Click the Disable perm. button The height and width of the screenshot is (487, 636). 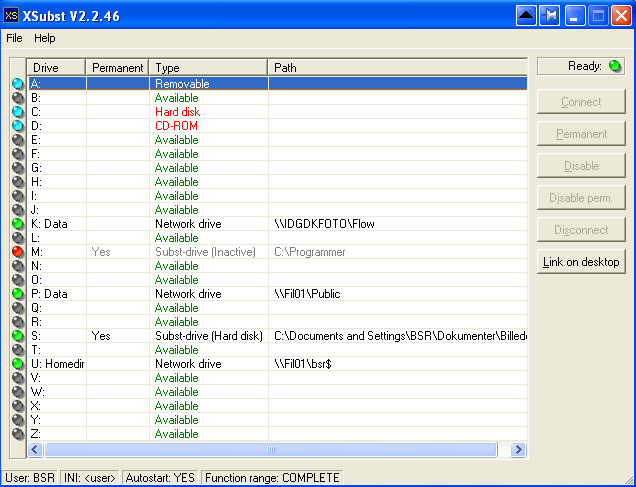581,198
